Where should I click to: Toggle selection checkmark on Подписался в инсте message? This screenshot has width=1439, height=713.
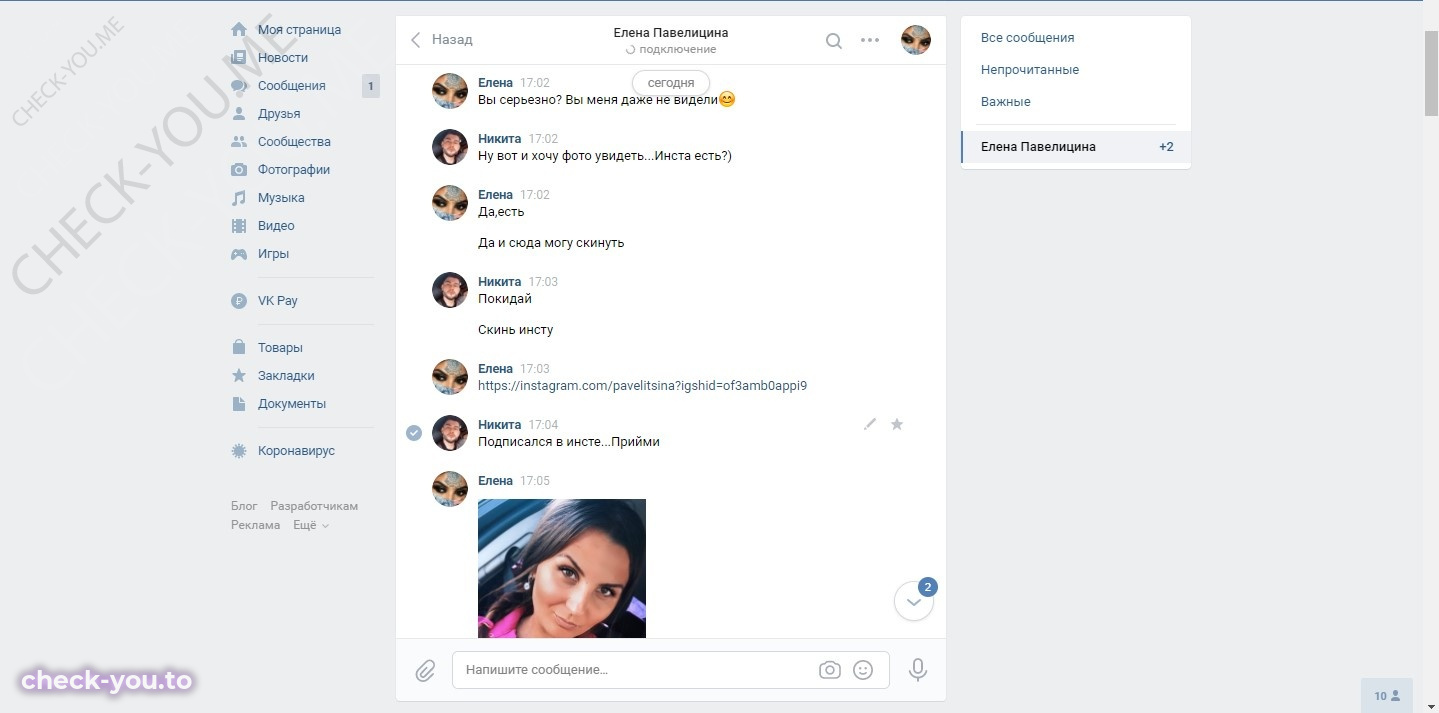tap(414, 433)
